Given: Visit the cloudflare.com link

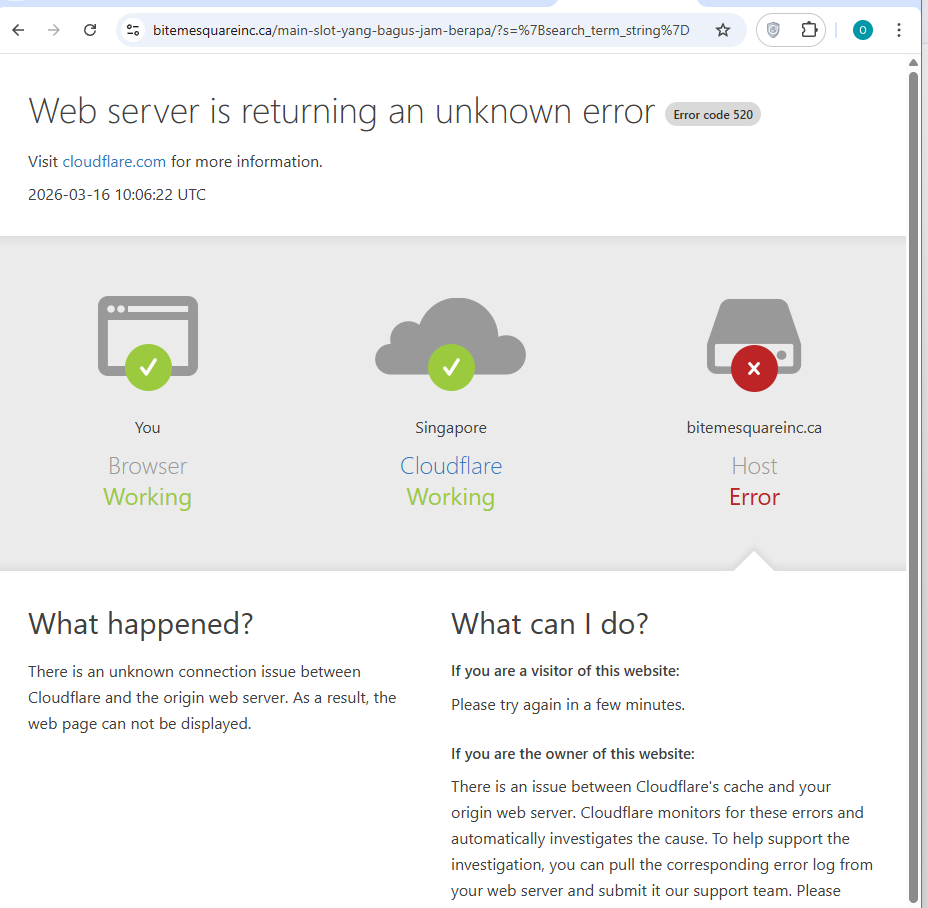Looking at the screenshot, I should 114,162.
